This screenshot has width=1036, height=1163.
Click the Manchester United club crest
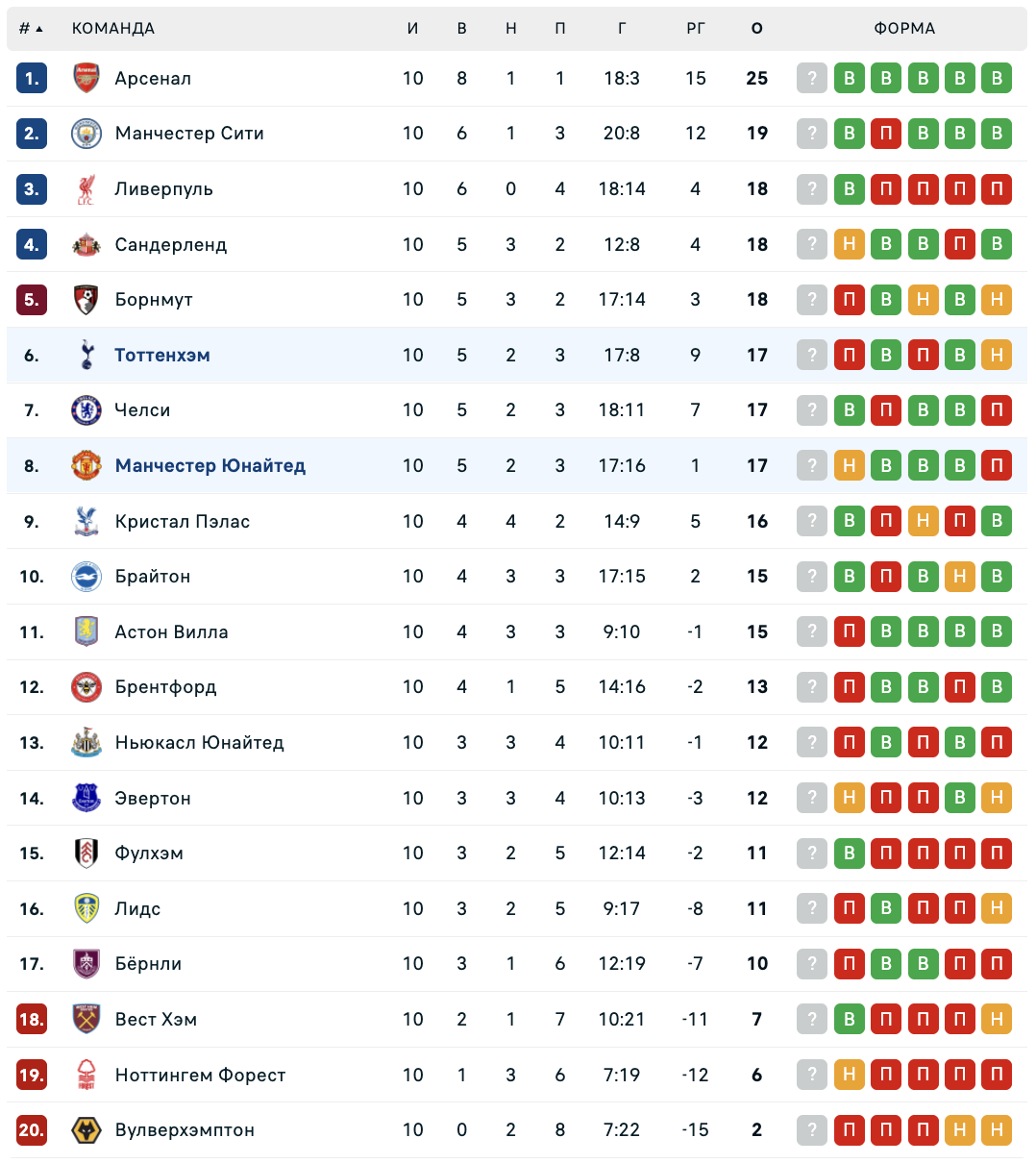[86, 466]
